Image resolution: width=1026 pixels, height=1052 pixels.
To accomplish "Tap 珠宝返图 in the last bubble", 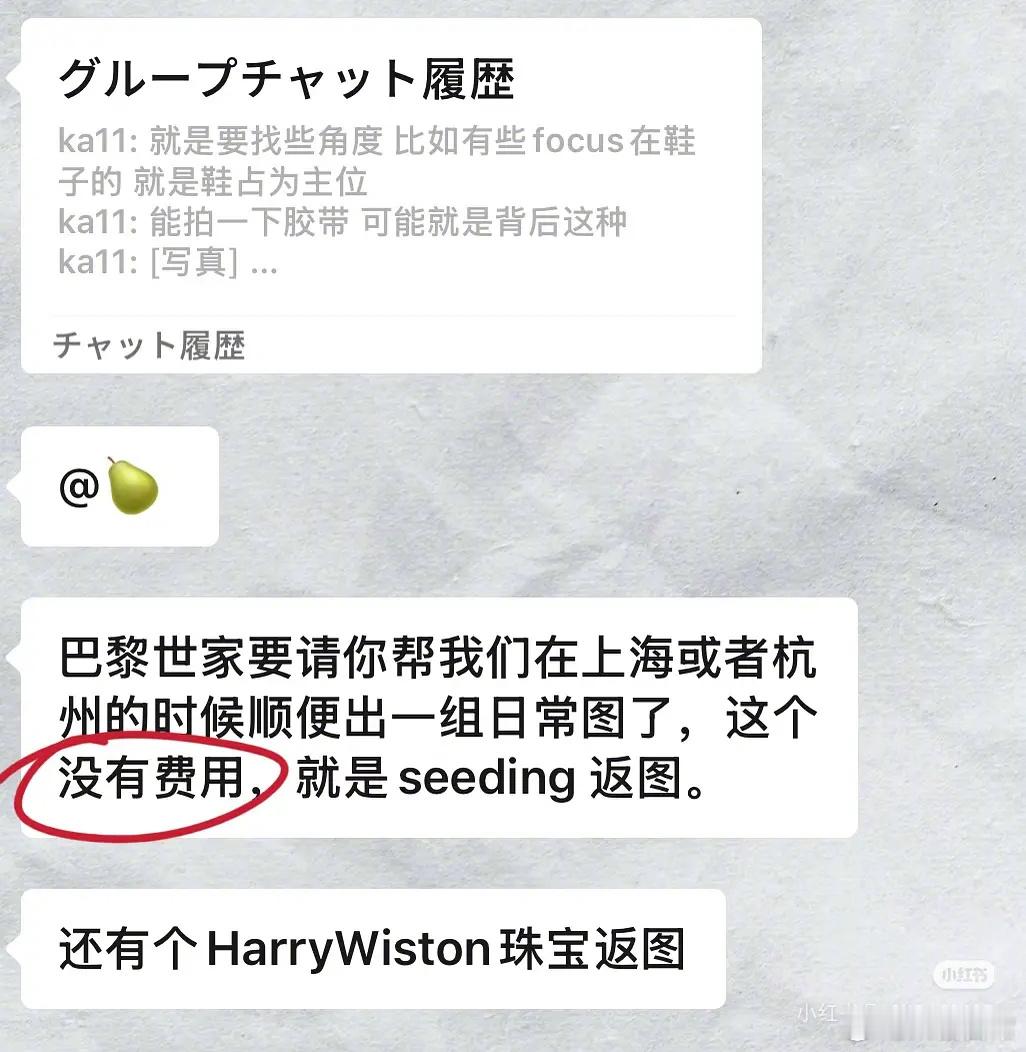I will 592,949.
